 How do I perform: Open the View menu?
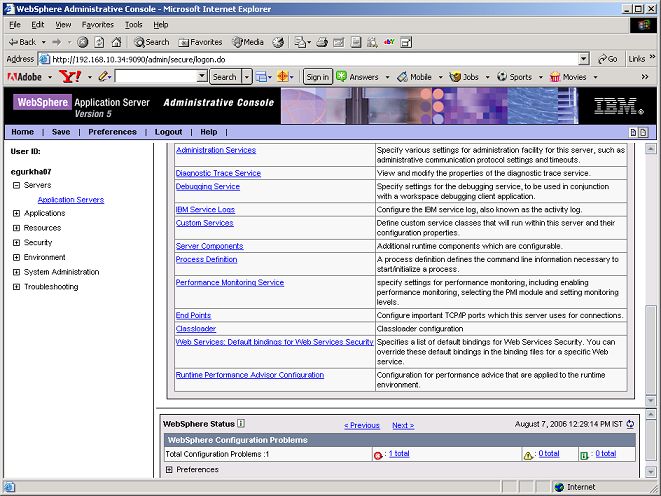pos(63,25)
